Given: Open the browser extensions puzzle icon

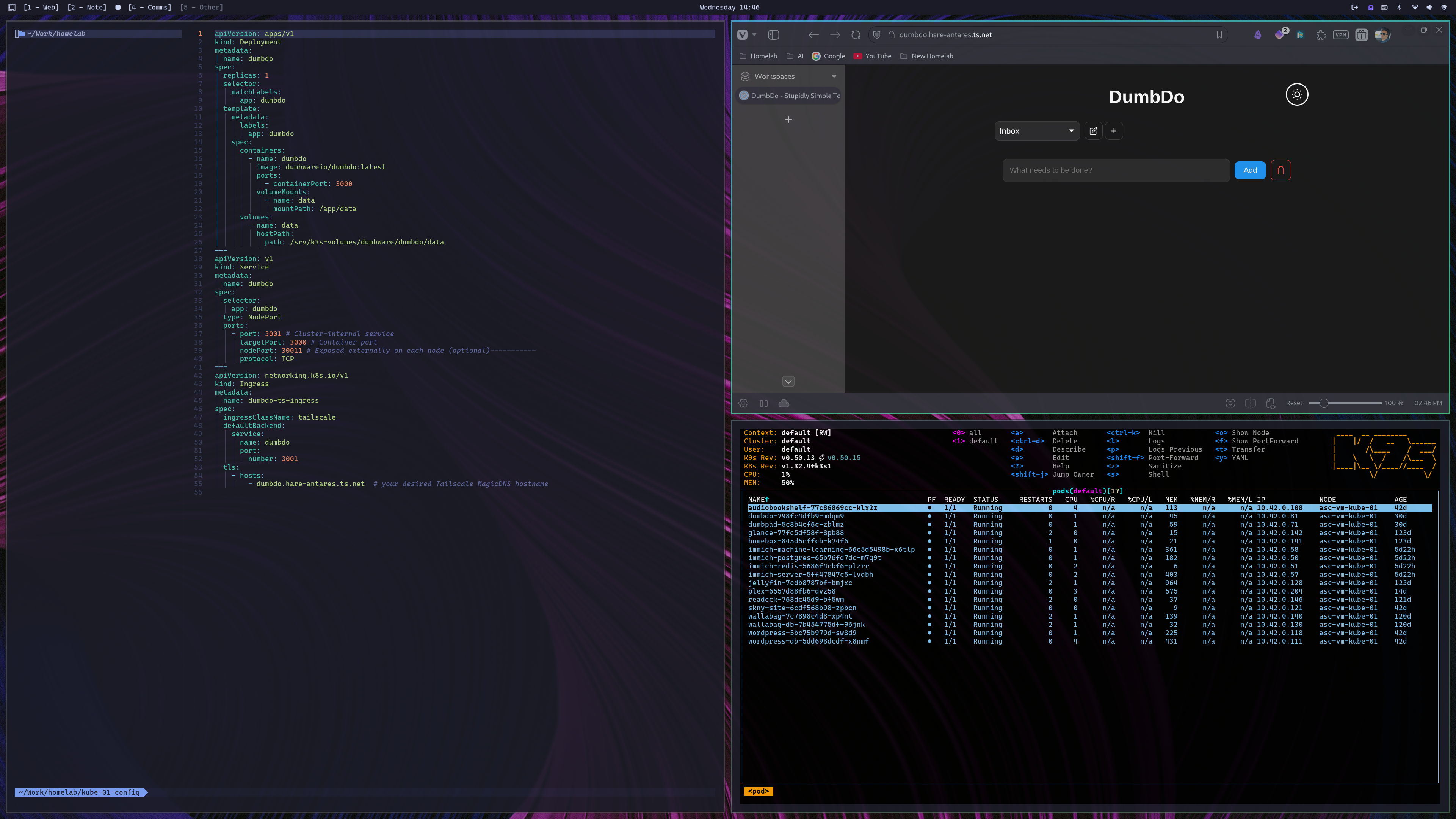Looking at the screenshot, I should (x=1321, y=34).
